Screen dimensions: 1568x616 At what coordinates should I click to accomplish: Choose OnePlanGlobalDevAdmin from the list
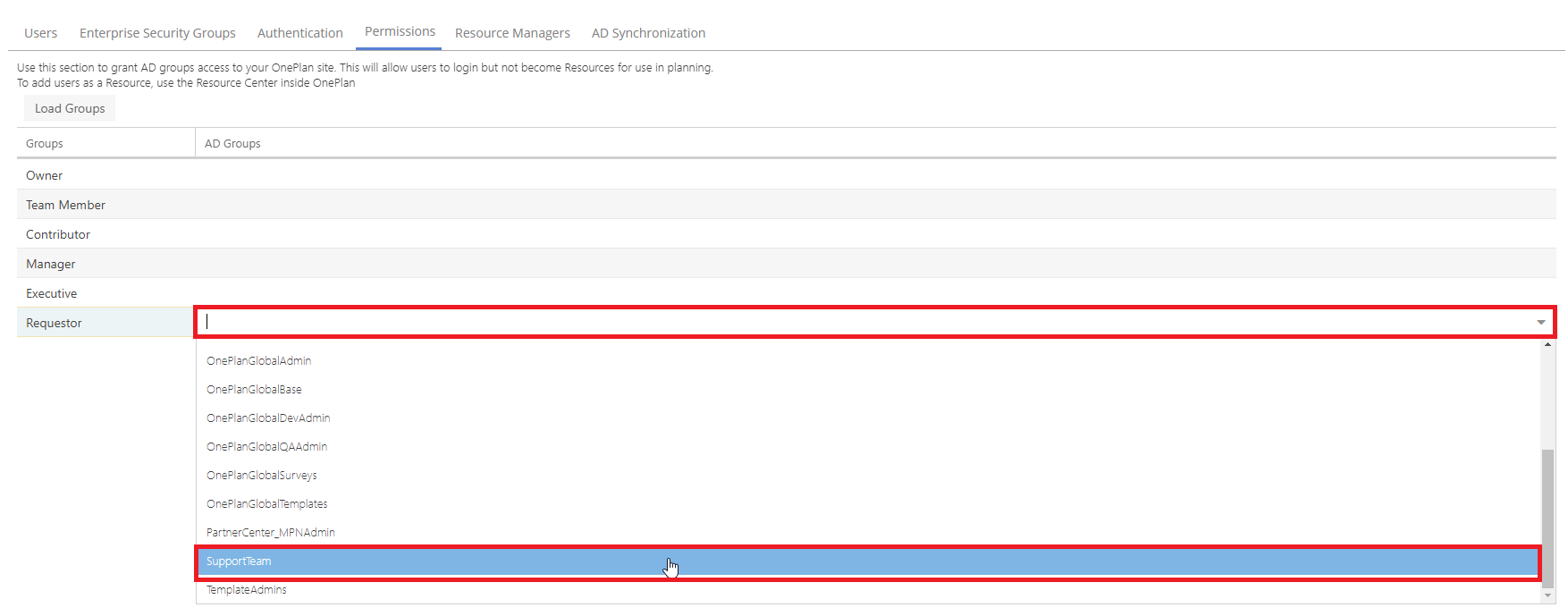coord(869,418)
